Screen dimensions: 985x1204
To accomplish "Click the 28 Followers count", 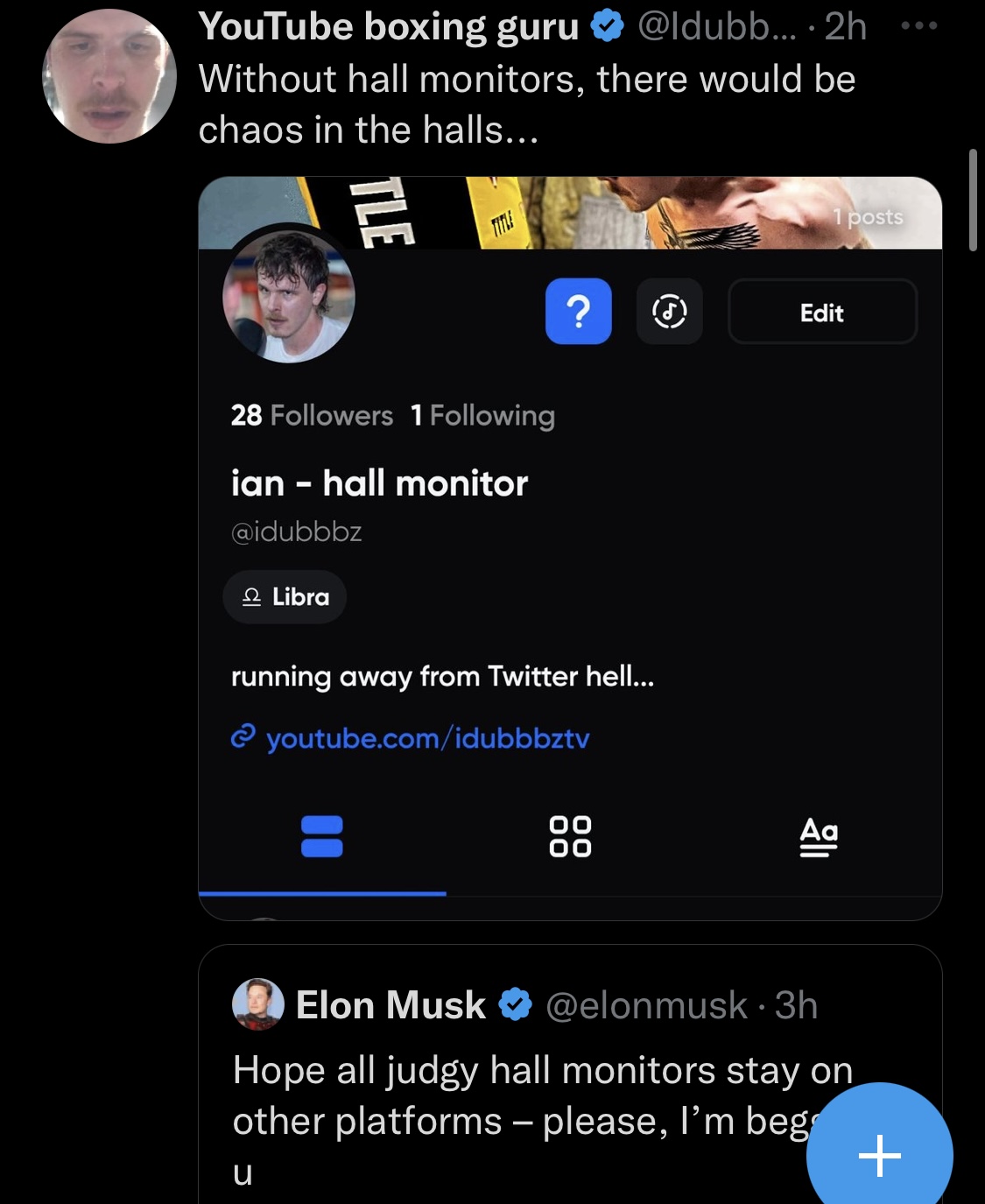I will coord(312,415).
